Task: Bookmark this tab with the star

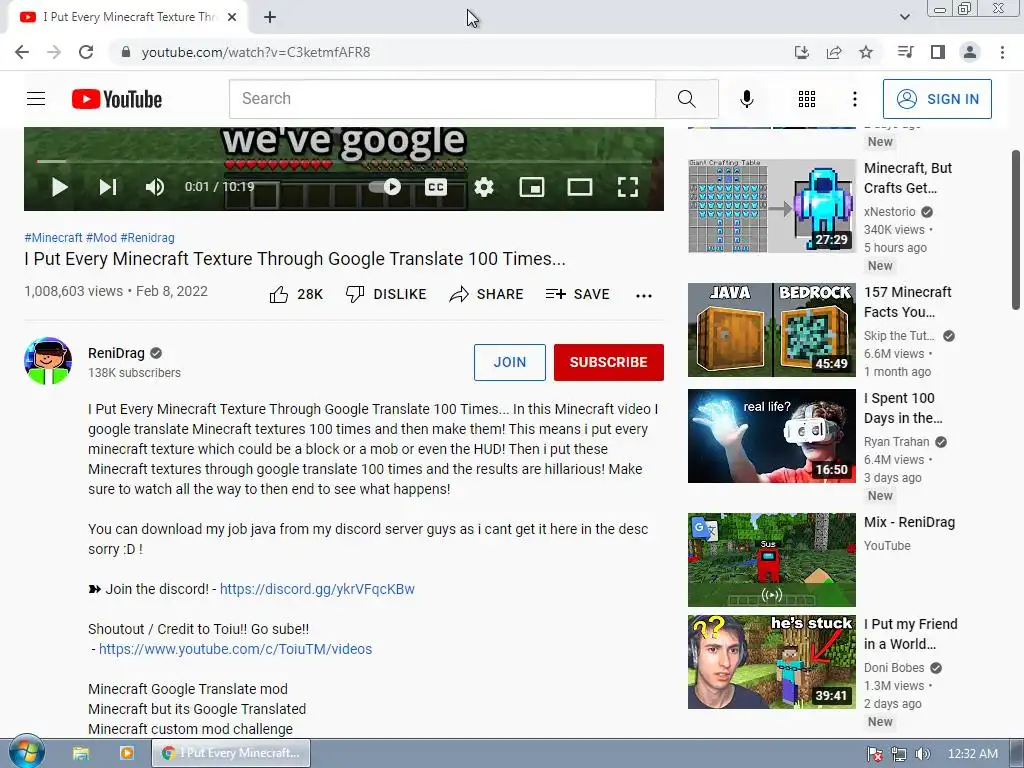Action: point(866,52)
